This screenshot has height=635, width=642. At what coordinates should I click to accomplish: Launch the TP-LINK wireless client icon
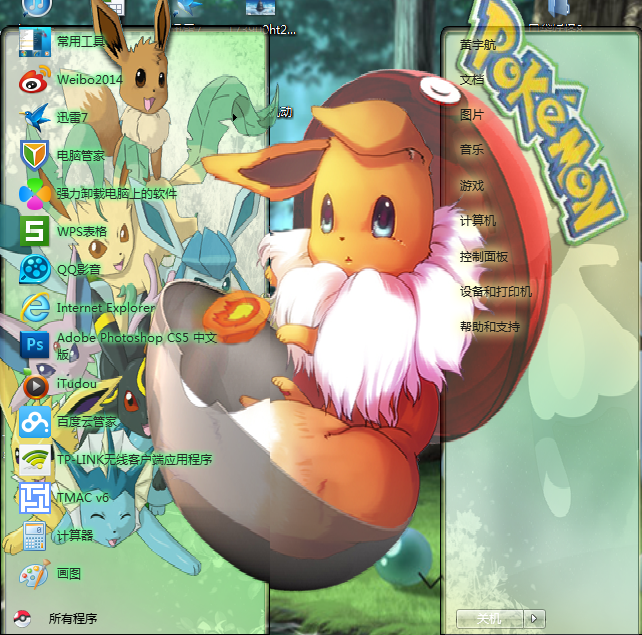tap(36, 460)
